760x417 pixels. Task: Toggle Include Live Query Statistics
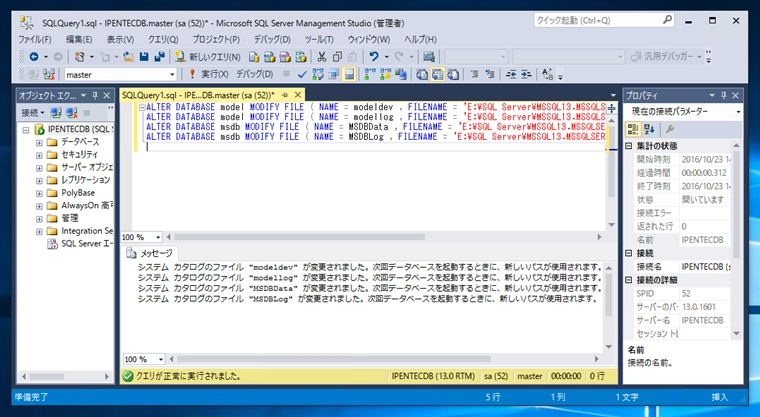[x=385, y=74]
